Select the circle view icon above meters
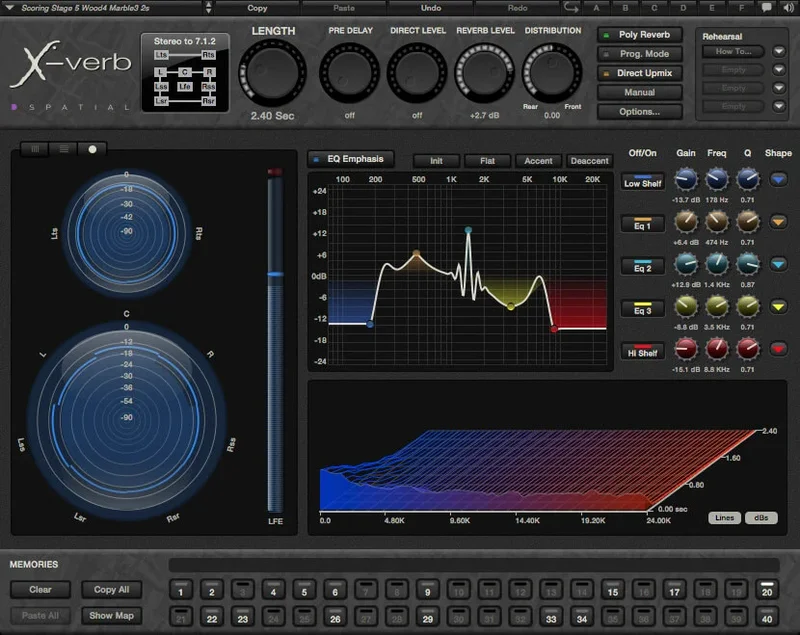 coord(92,149)
